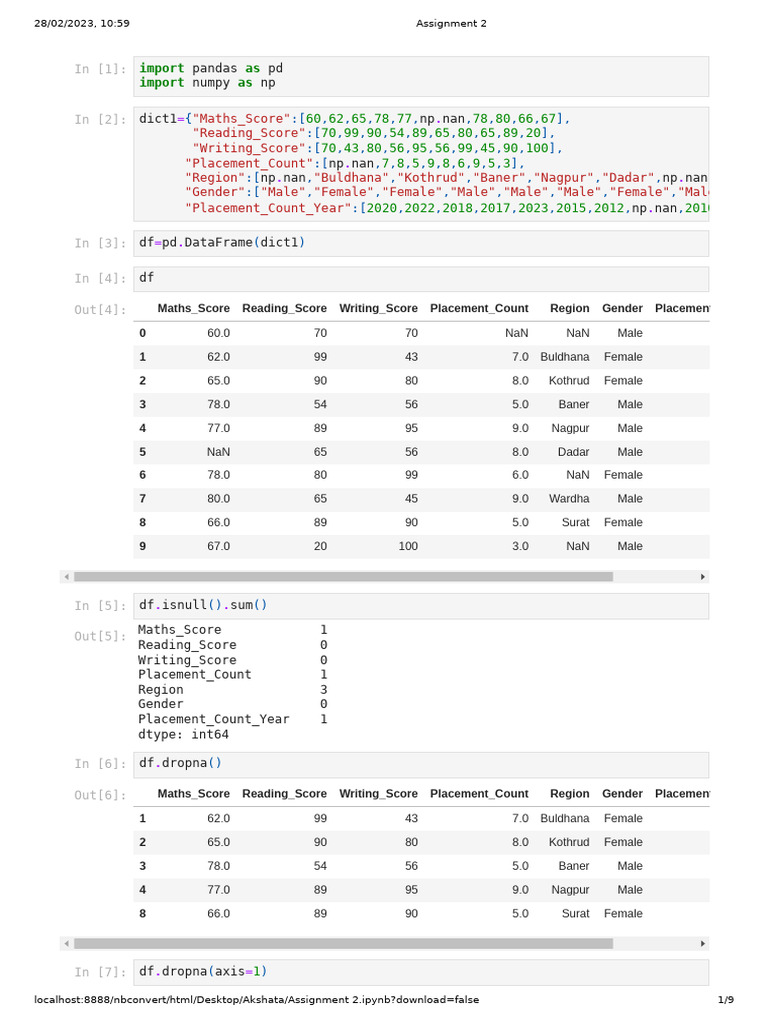The height and width of the screenshot is (1024, 768).
Task: Click right arrow of Out[6] table scrollbar
Action: pos(703,943)
